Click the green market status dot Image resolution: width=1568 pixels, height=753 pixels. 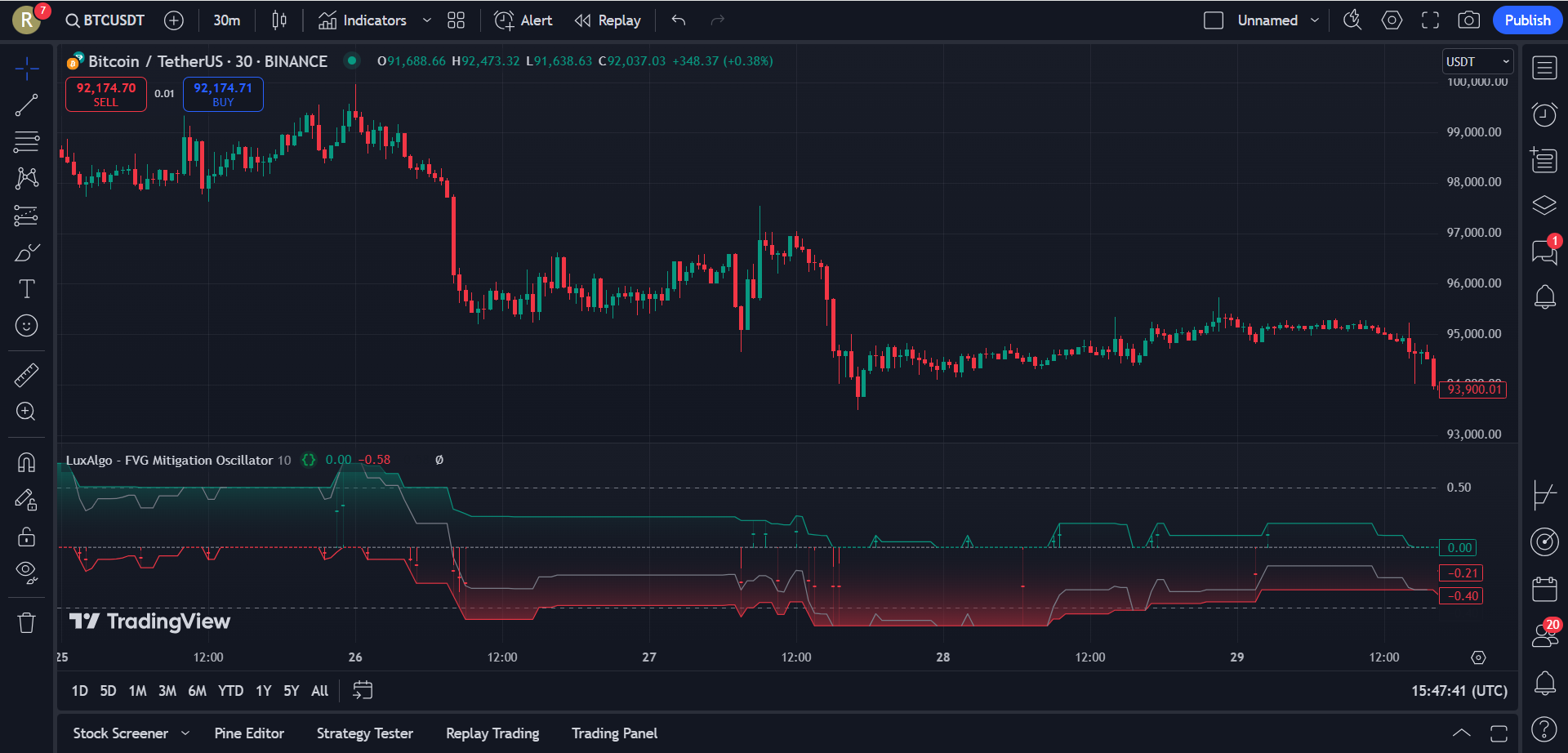pos(352,60)
